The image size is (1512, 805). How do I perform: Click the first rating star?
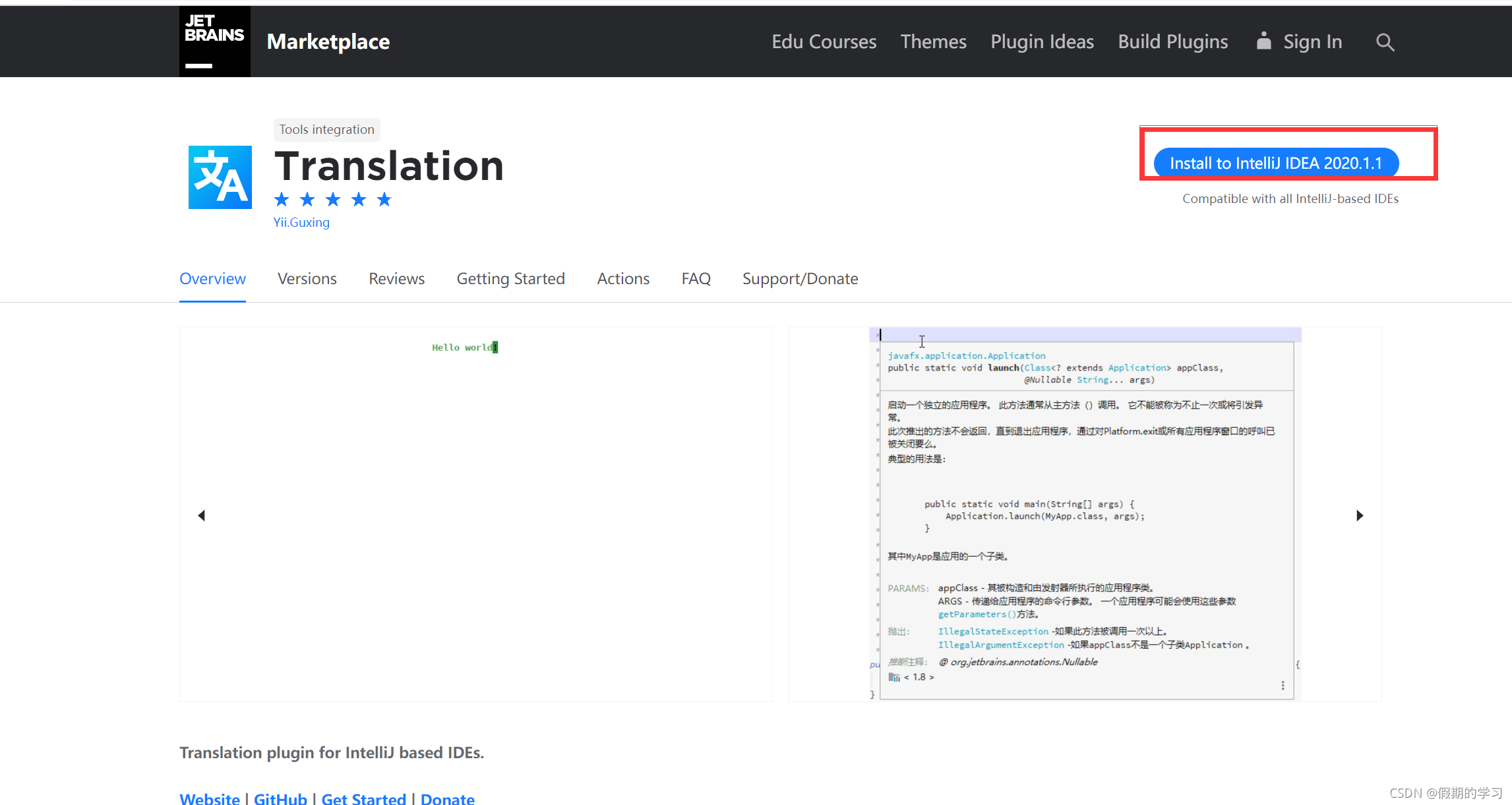pyautogui.click(x=282, y=199)
